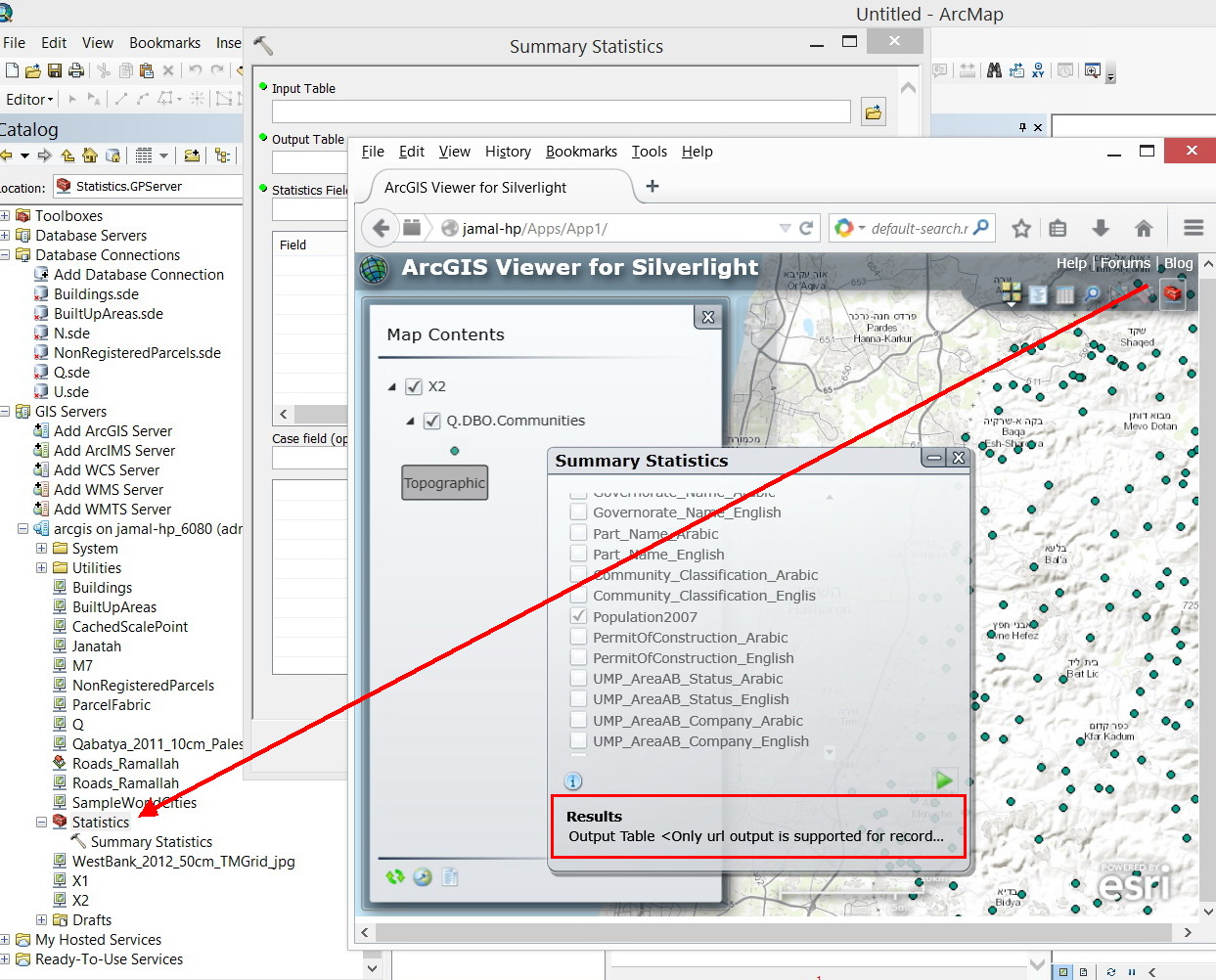The height and width of the screenshot is (980, 1216).
Task: Click the browser Home icon
Action: point(1144,228)
